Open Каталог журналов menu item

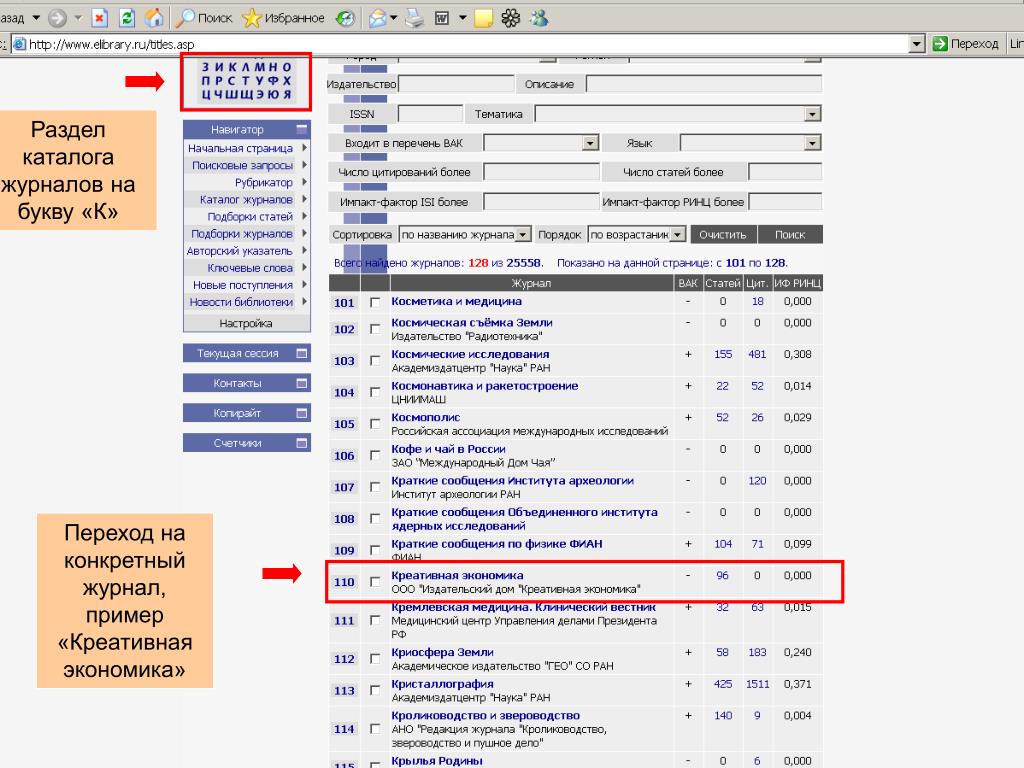point(247,199)
